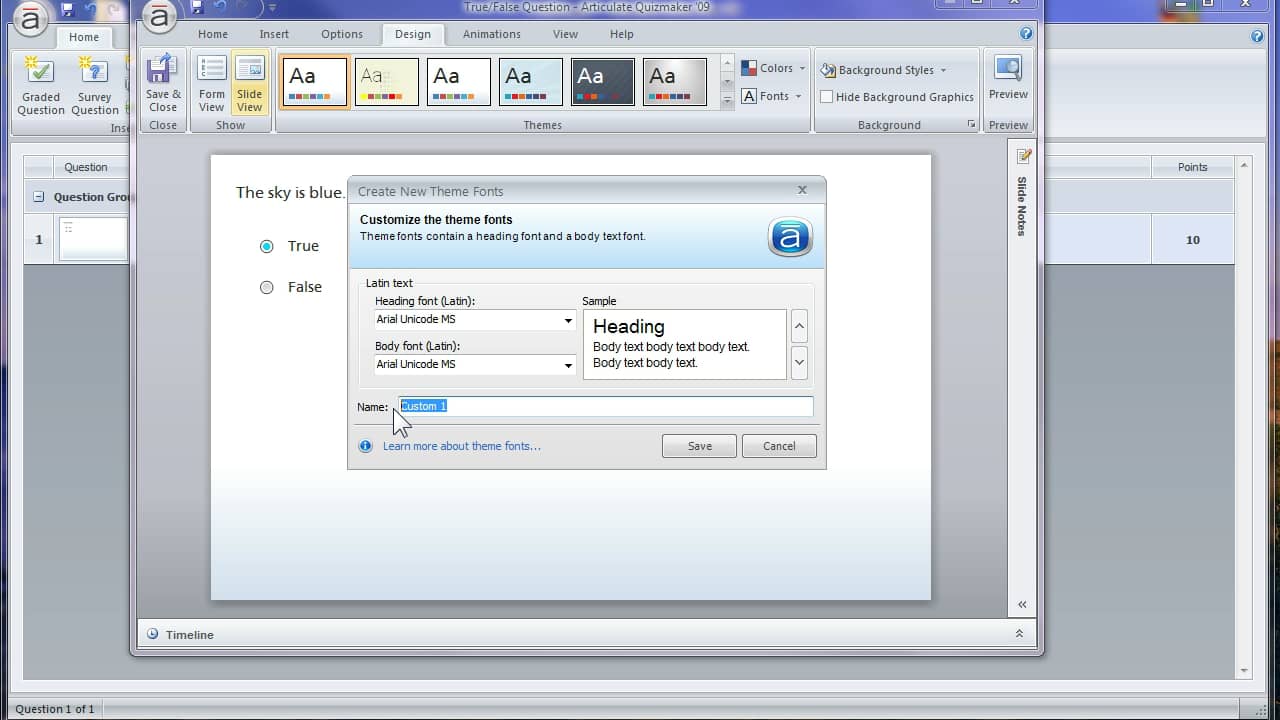1280x720 pixels.
Task: Click Undo in the quick access toolbar
Action: [220, 7]
